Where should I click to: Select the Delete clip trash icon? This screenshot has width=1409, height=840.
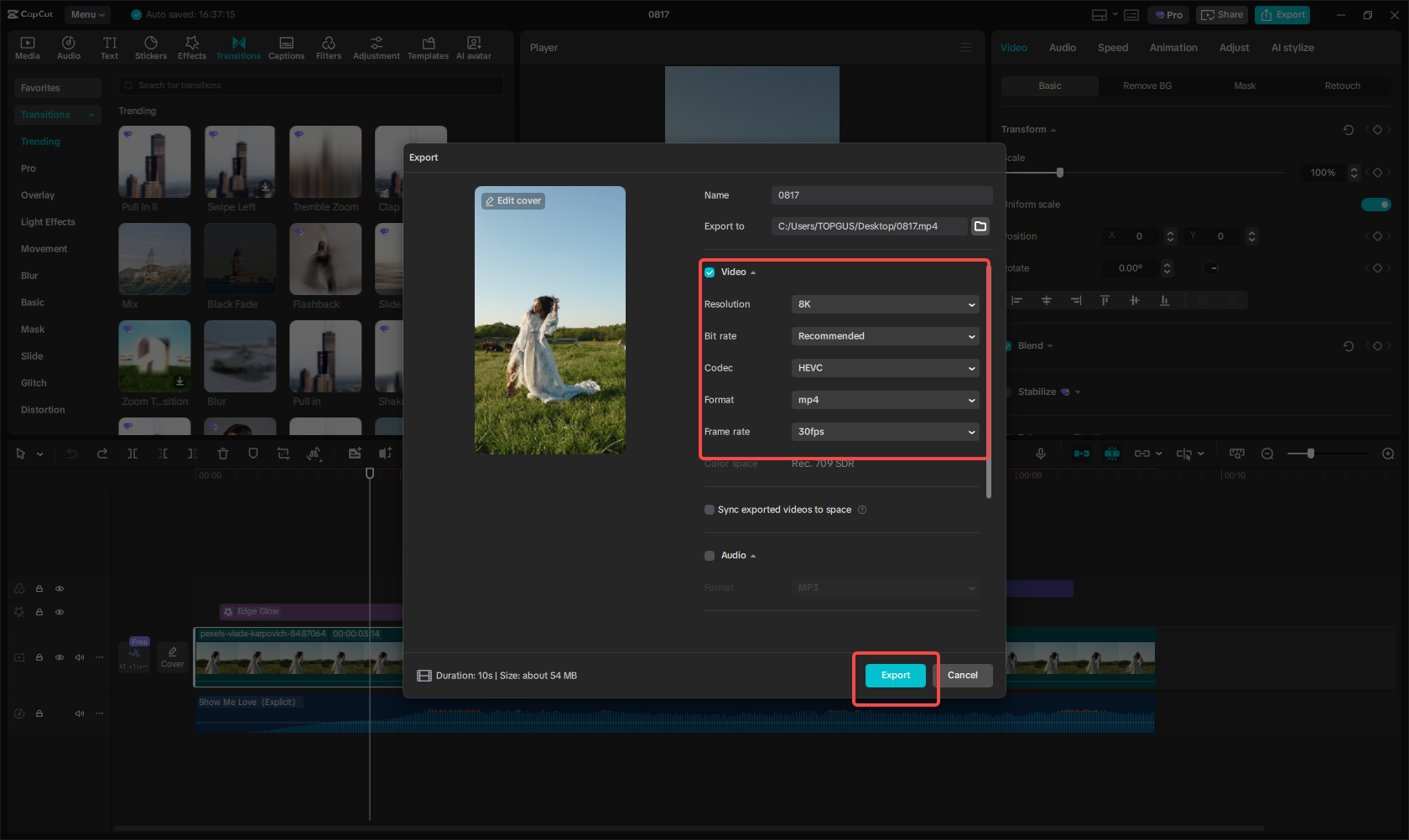click(x=222, y=454)
